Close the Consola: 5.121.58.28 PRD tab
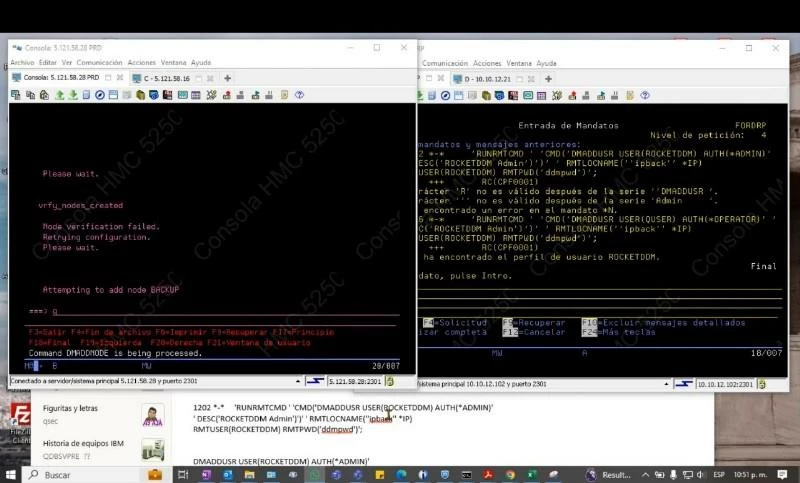 pyautogui.click(x=120, y=78)
